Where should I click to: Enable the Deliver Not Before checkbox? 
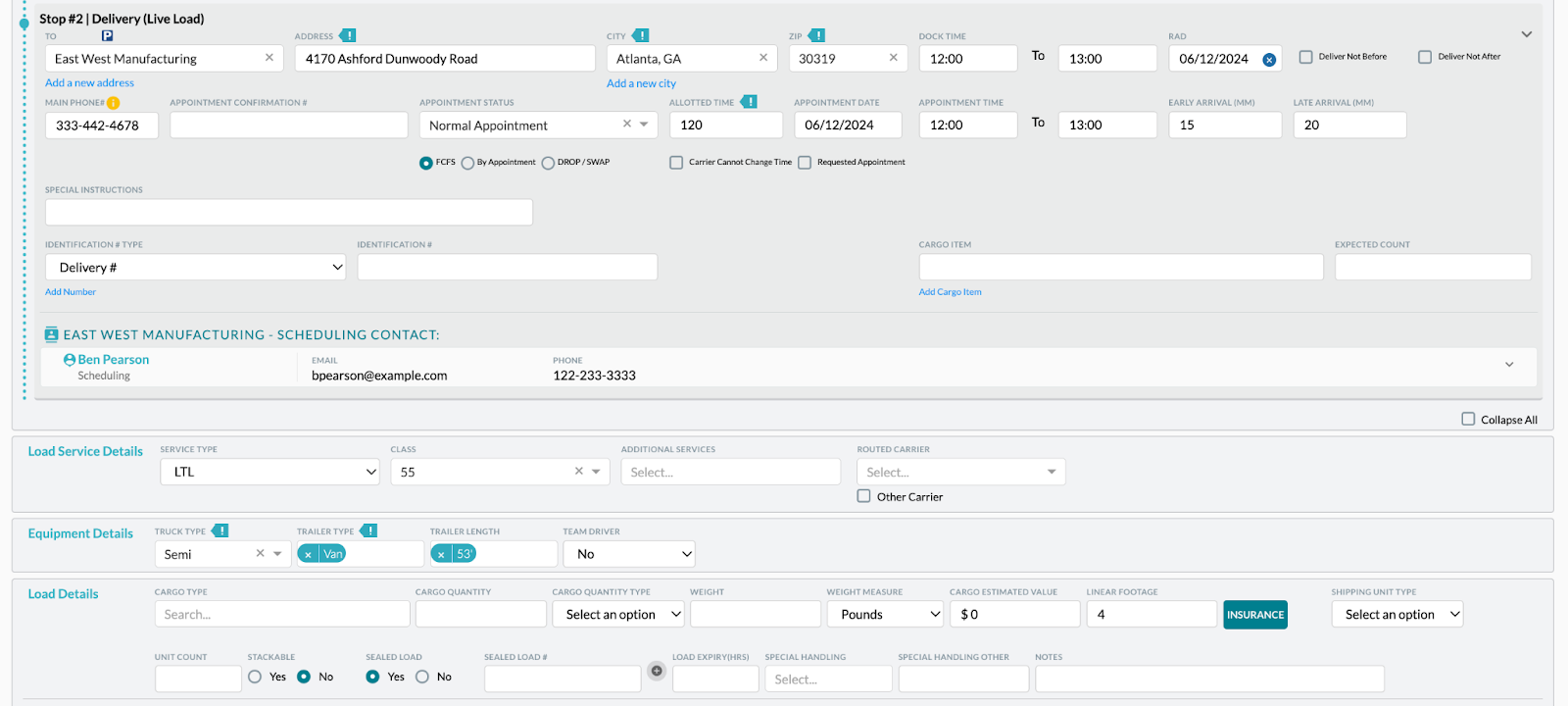tap(1306, 57)
